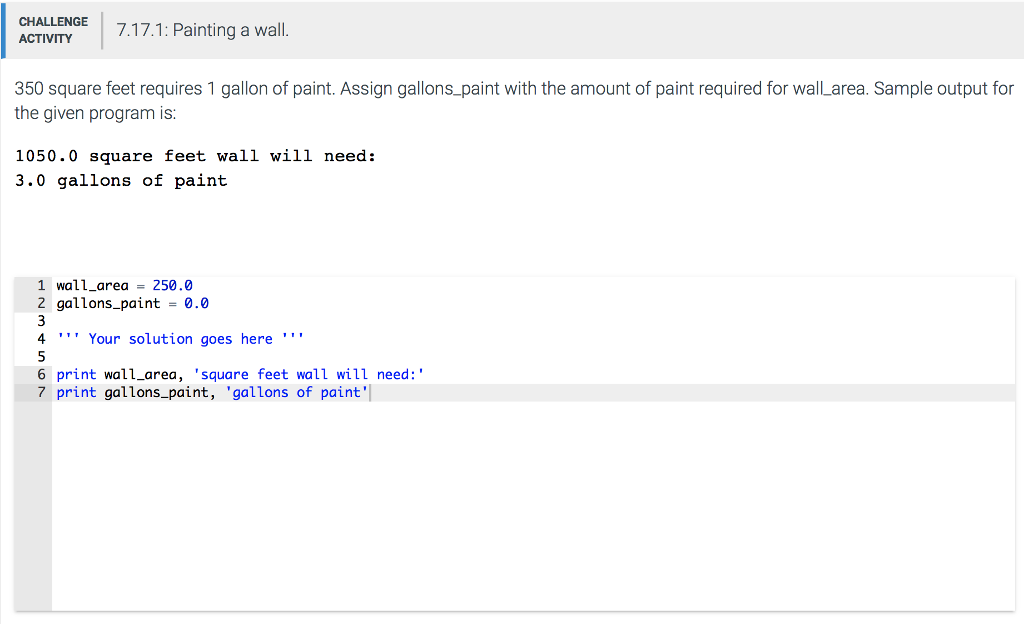Click line number 7 in the editor gutter
The image size is (1024, 624).
click(41, 392)
